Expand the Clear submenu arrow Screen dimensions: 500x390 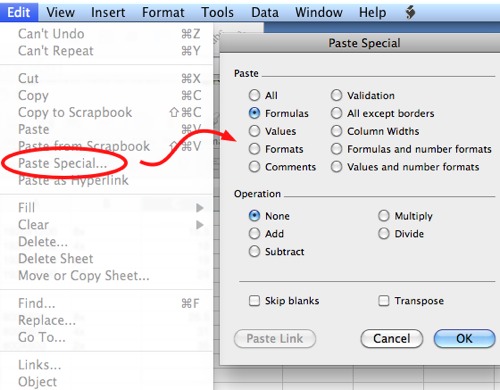(200, 225)
